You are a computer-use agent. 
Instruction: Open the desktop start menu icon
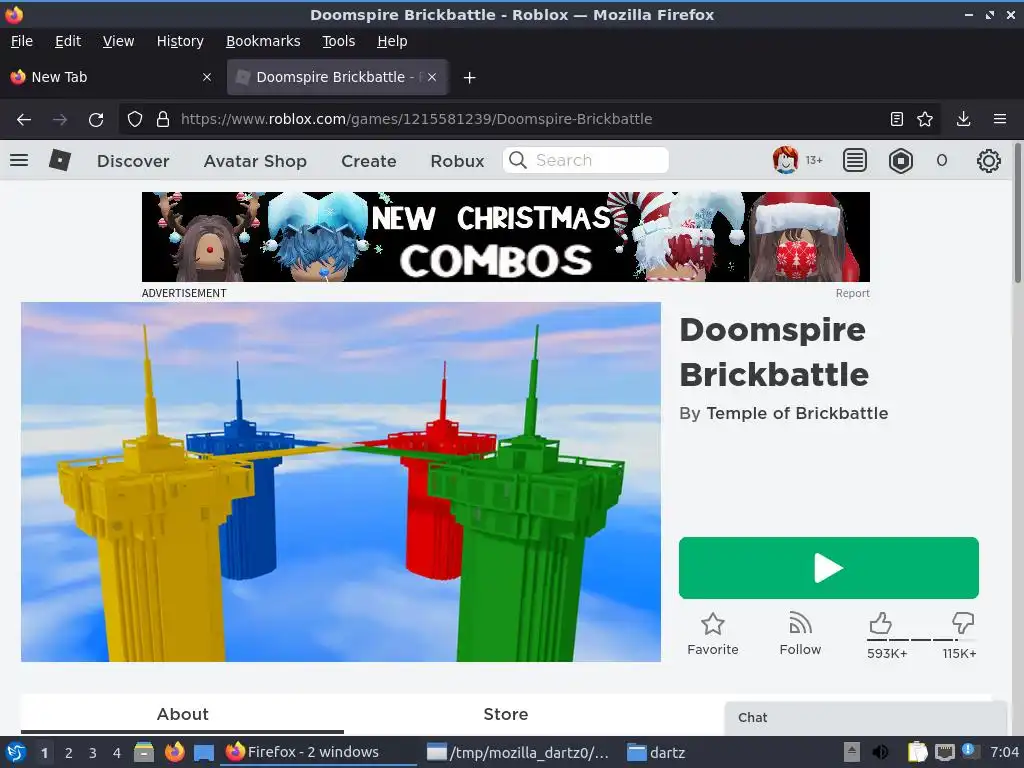16,752
